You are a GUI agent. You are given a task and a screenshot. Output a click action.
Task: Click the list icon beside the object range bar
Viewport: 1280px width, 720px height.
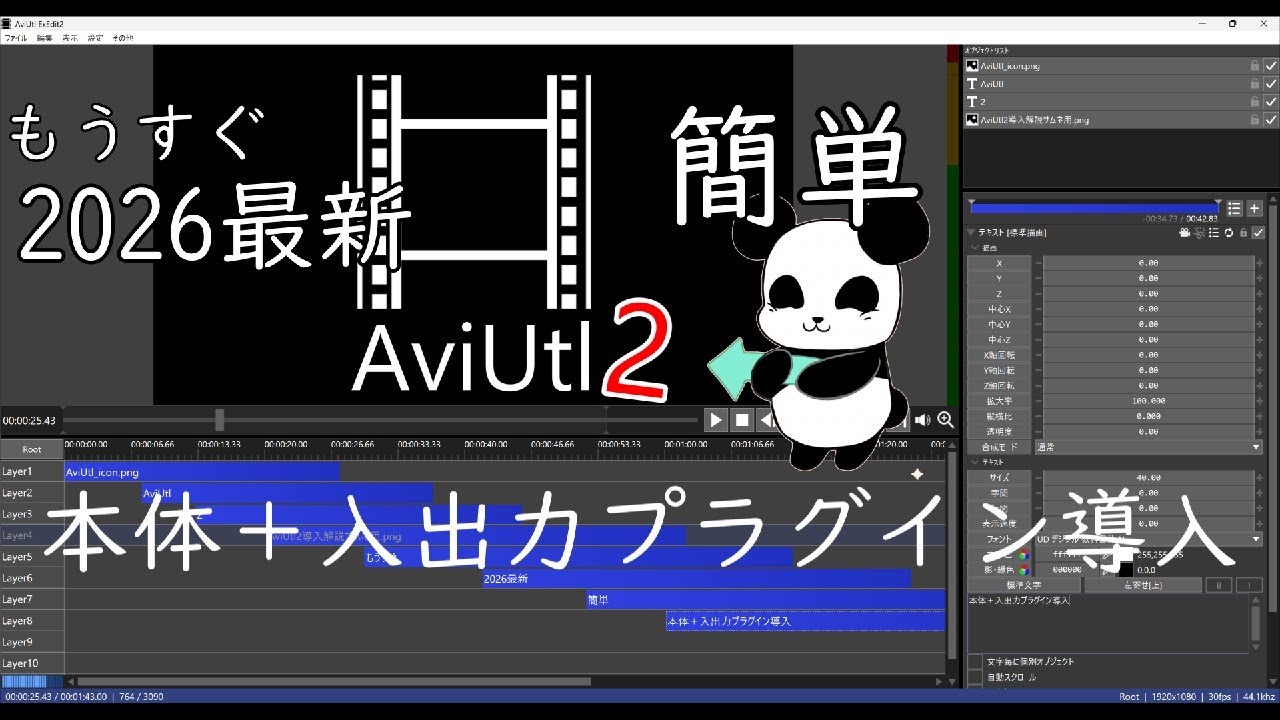[1235, 208]
